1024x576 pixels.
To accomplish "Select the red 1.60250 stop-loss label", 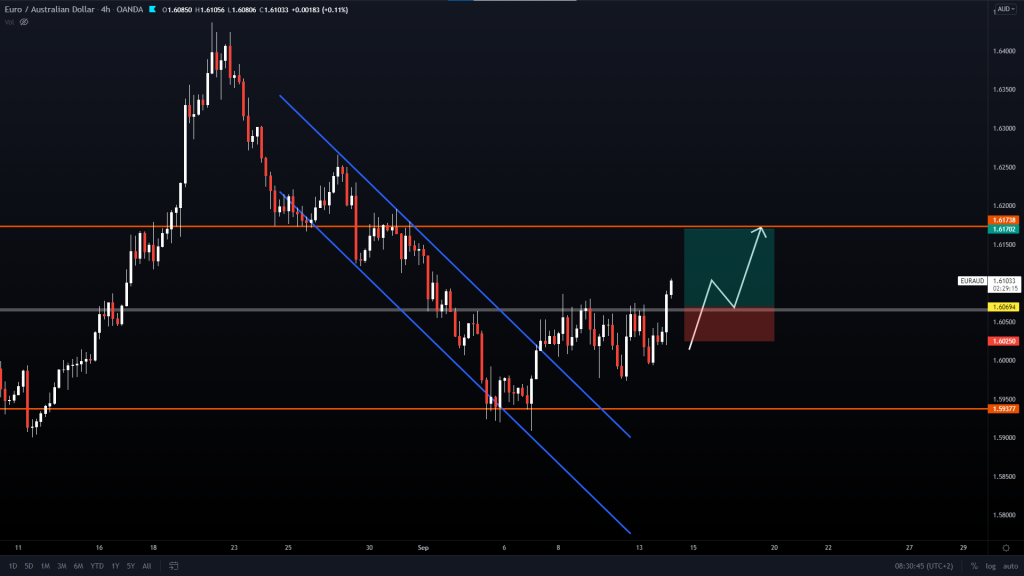I will [x=1003, y=341].
